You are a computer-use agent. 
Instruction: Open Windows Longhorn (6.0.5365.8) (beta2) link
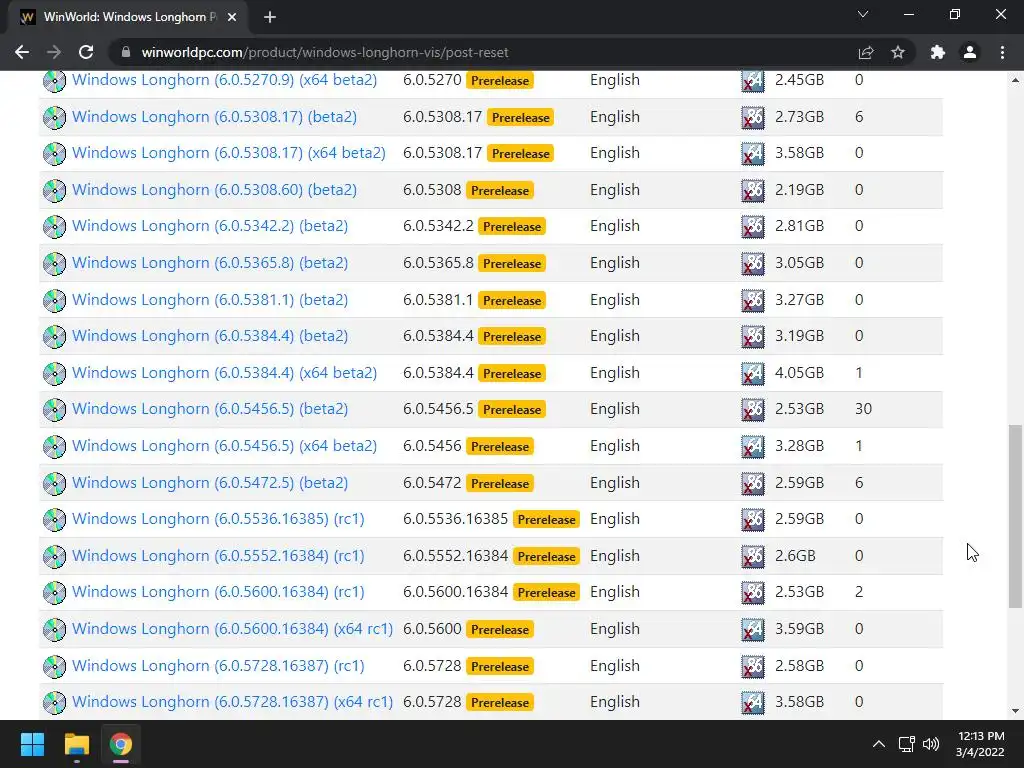pos(210,263)
